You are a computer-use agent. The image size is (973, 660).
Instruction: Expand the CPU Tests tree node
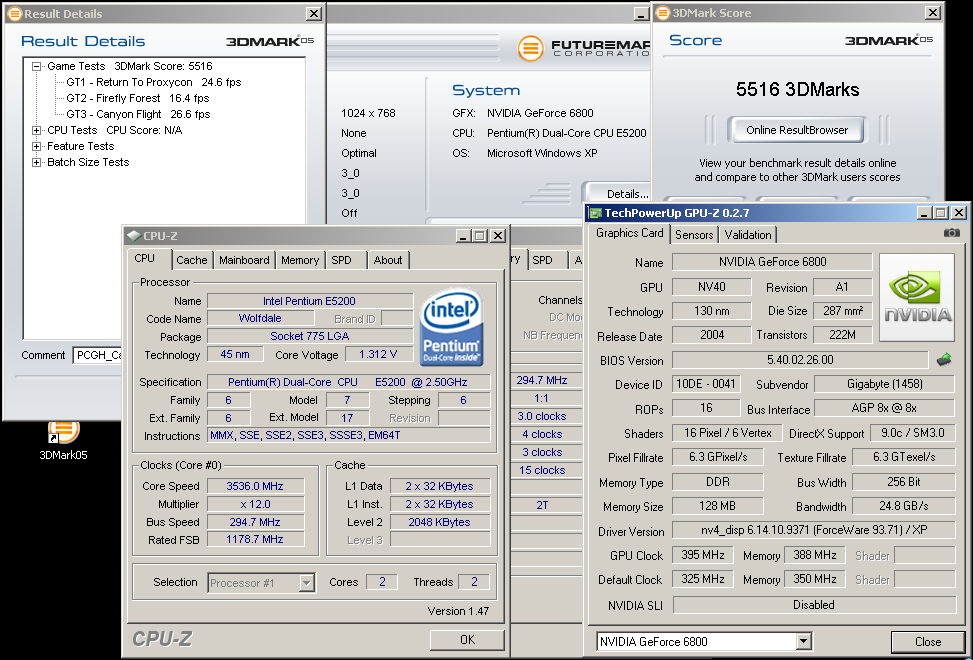(x=37, y=130)
